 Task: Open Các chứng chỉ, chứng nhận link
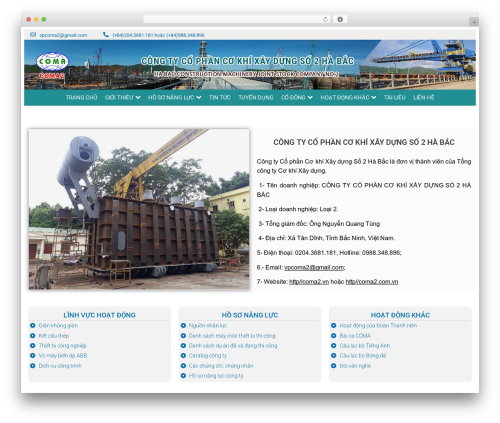click(x=221, y=366)
